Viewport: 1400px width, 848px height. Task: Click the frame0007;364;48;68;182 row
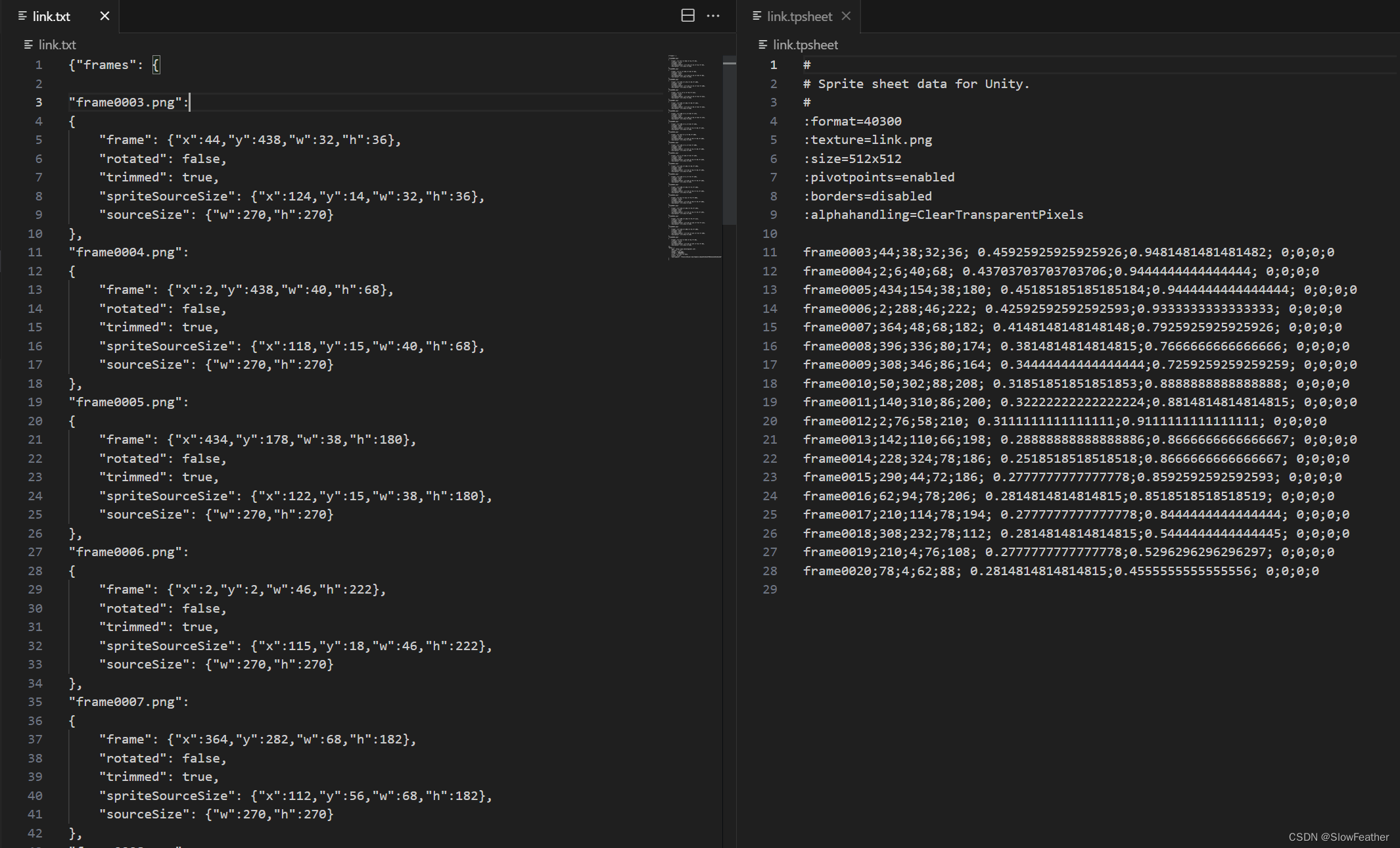click(x=1072, y=327)
